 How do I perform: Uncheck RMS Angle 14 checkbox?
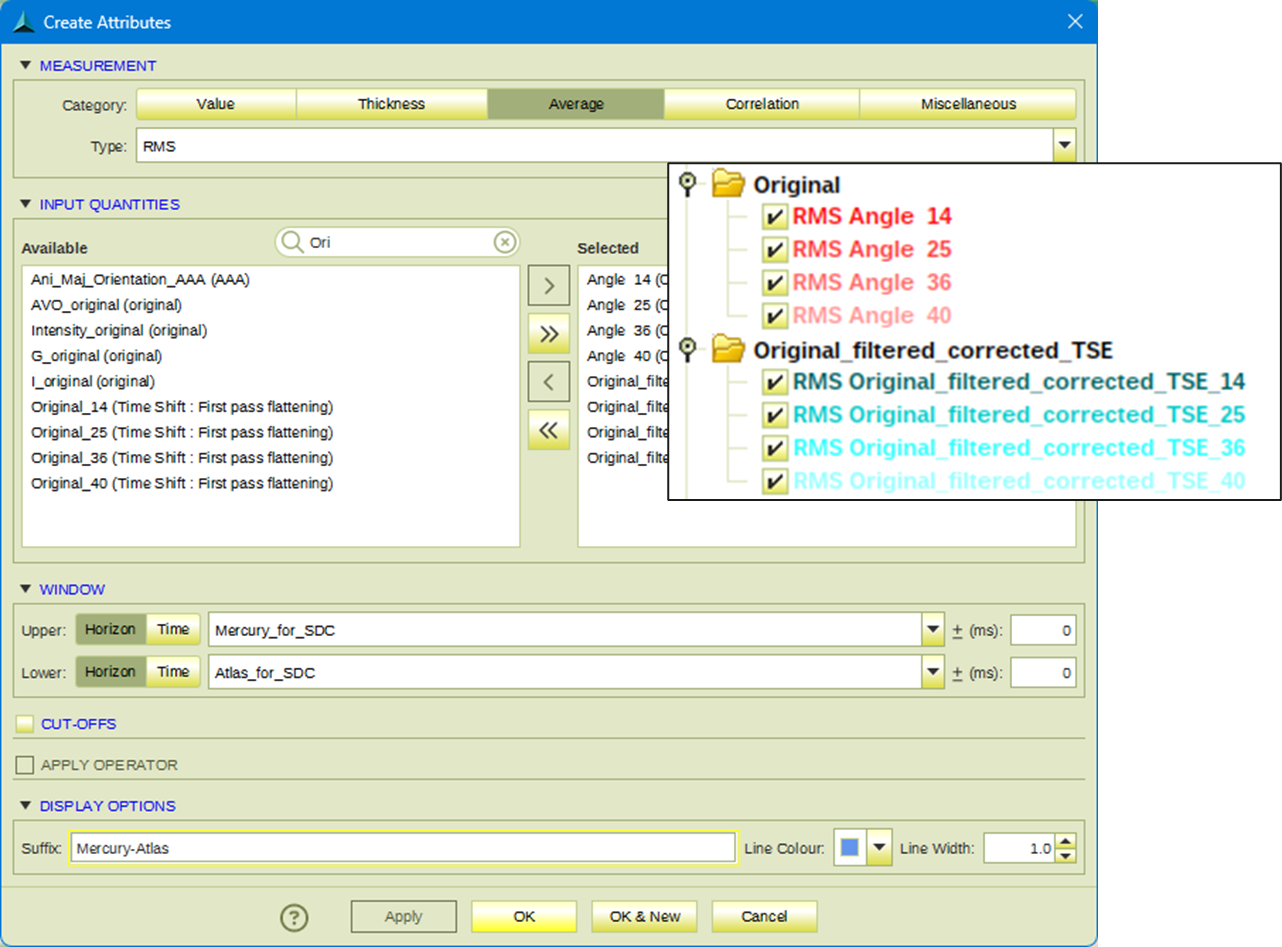point(773,217)
